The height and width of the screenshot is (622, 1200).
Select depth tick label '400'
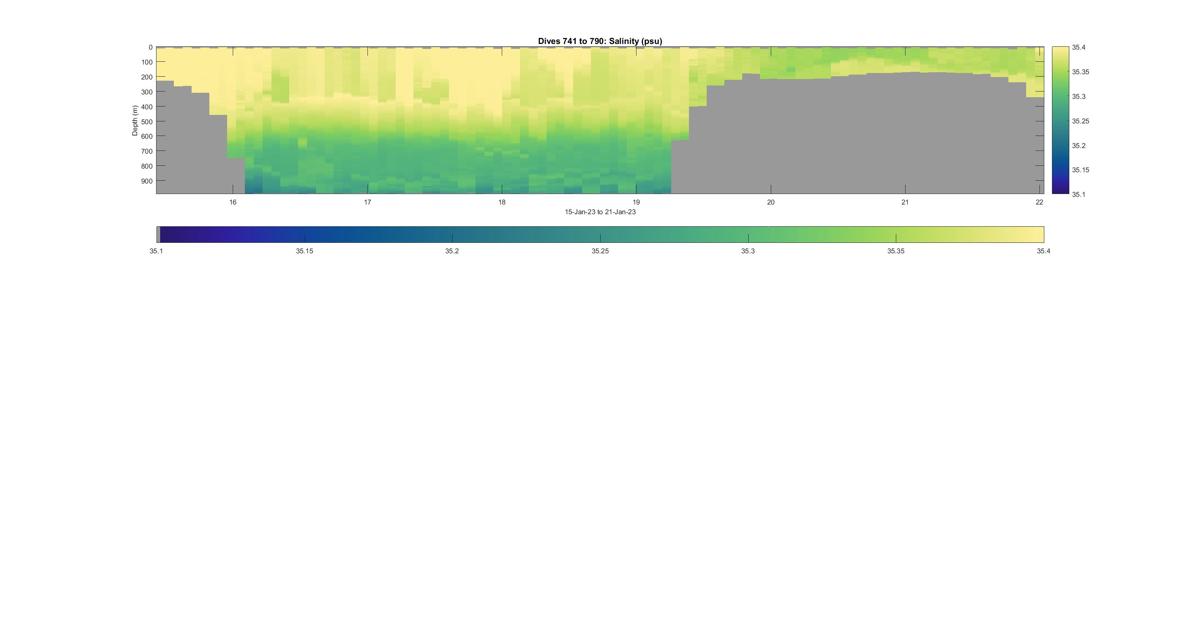146,107
